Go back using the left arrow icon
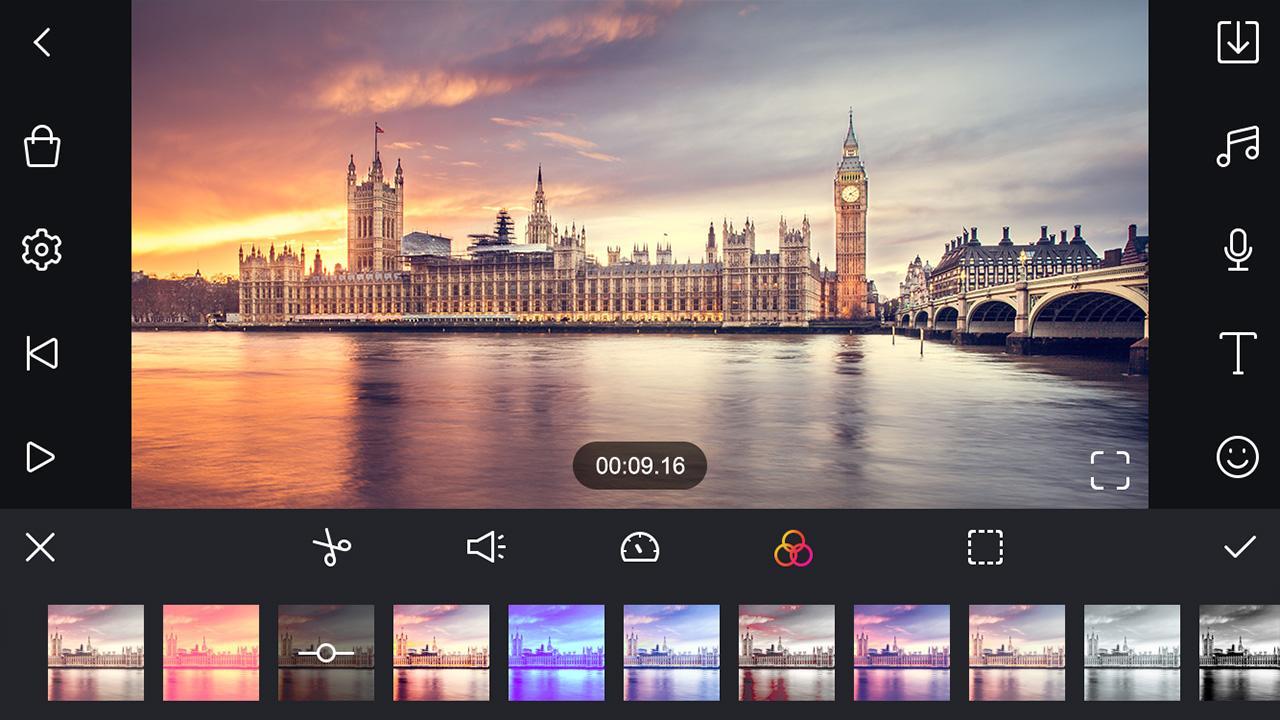This screenshot has width=1280, height=720. 41,42
